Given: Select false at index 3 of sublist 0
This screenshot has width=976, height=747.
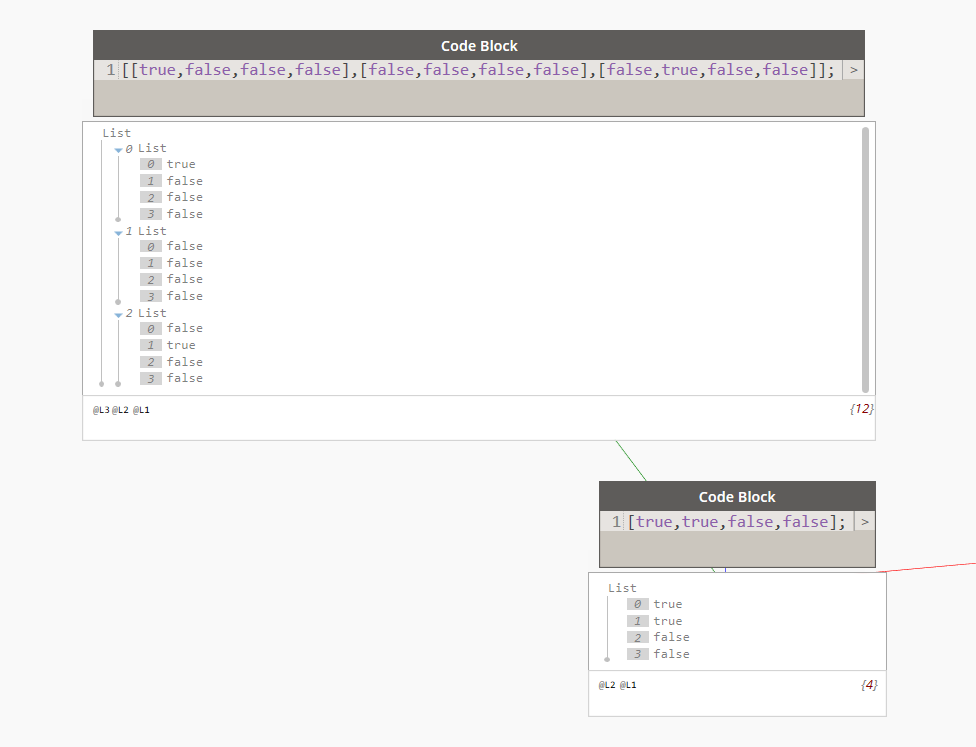Looking at the screenshot, I should (x=184, y=214).
